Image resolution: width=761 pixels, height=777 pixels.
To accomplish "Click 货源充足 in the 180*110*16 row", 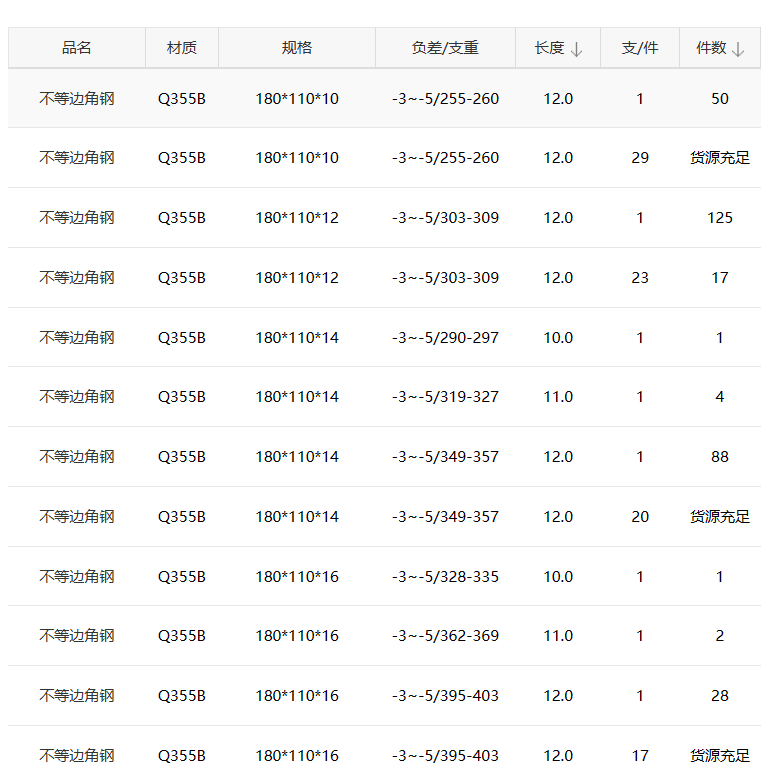I will coord(720,756).
